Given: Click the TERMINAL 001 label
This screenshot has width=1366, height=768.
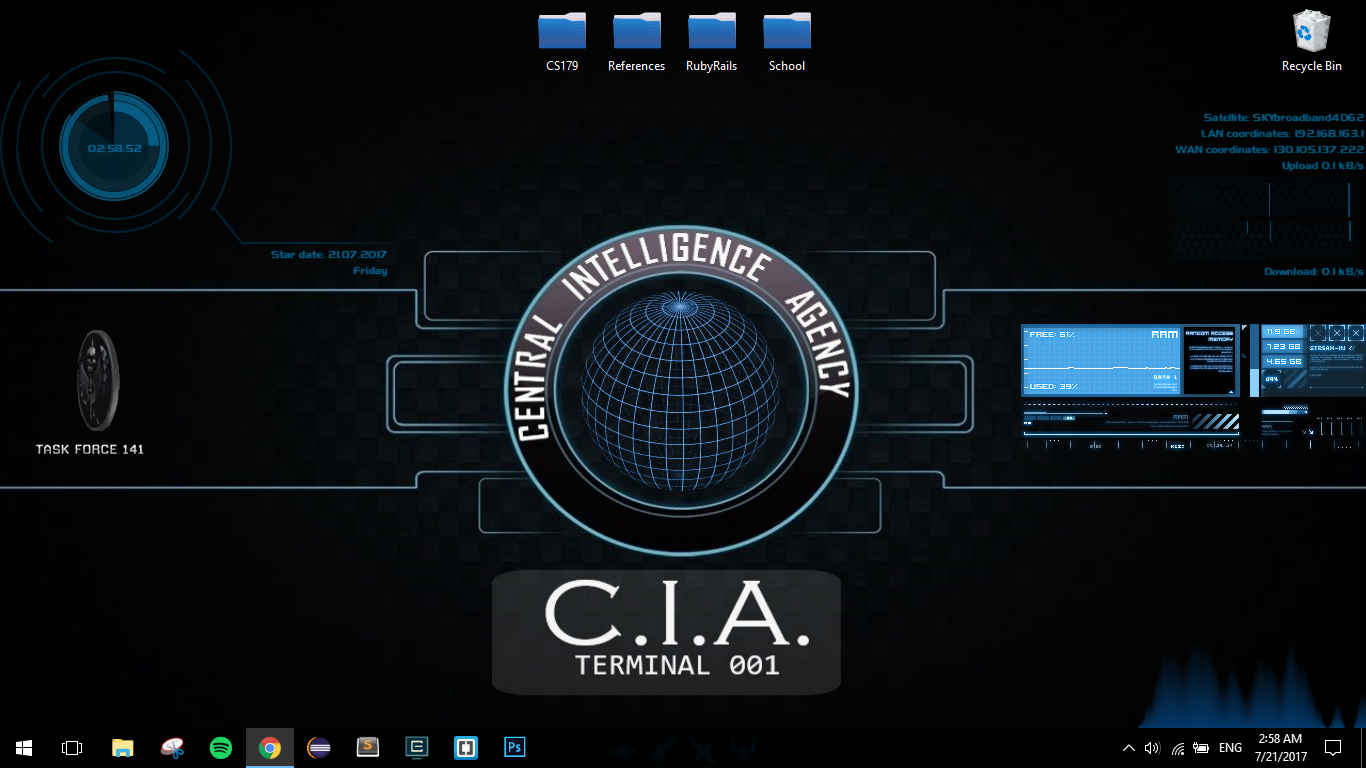Looking at the screenshot, I should click(678, 664).
